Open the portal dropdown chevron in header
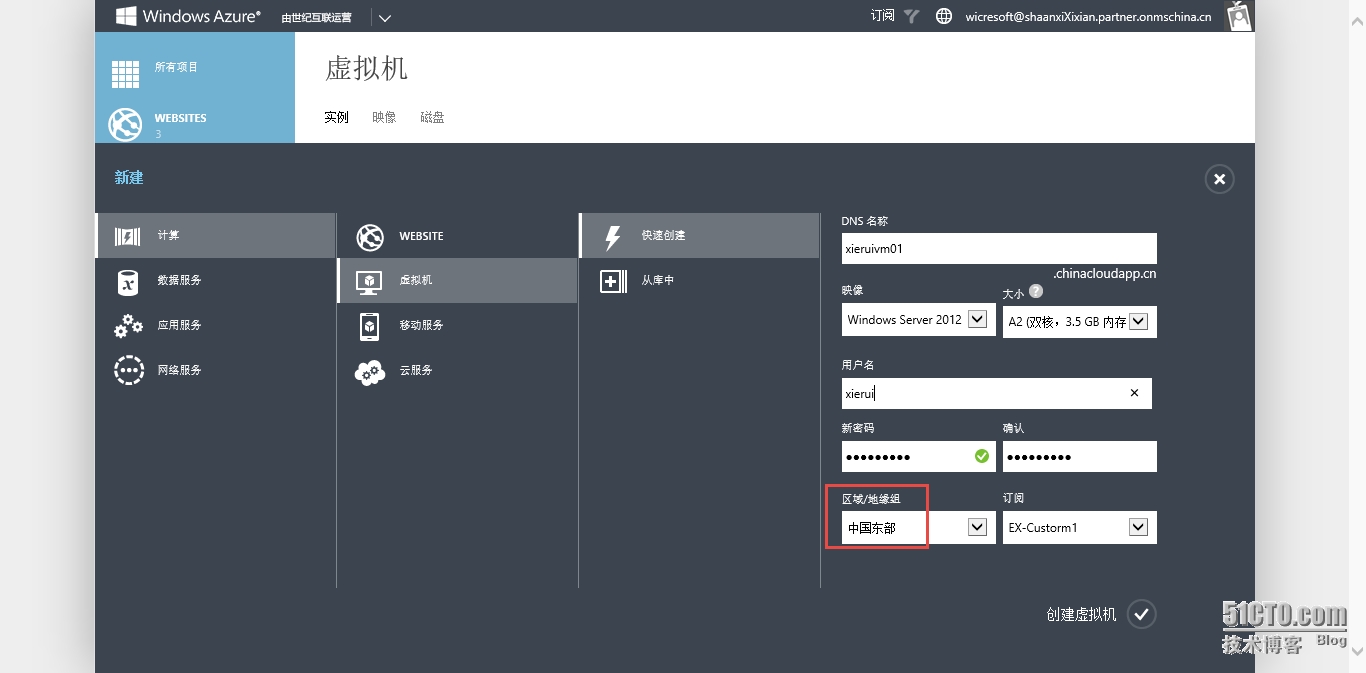This screenshot has width=1366, height=673. (x=385, y=17)
